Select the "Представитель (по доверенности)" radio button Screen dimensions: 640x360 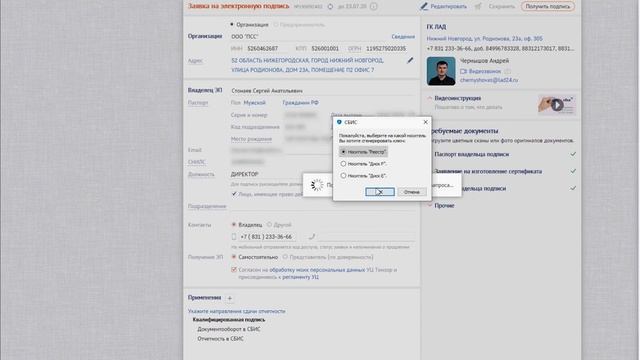[x=285, y=257]
